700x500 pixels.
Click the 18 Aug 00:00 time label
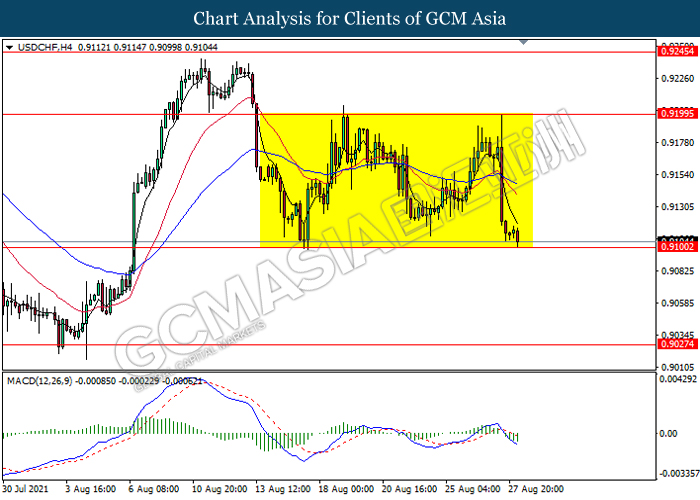pos(346,489)
